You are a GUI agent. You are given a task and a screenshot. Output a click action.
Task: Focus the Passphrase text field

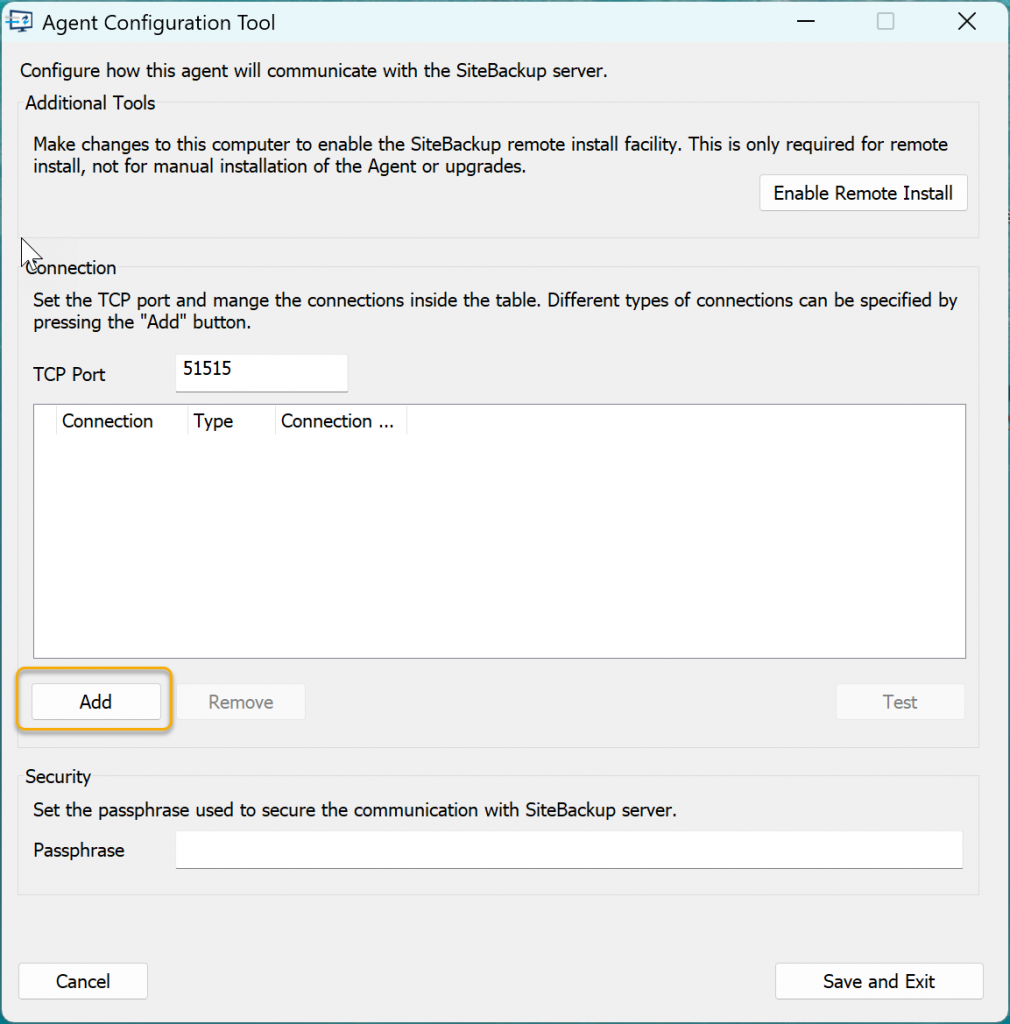pos(568,850)
